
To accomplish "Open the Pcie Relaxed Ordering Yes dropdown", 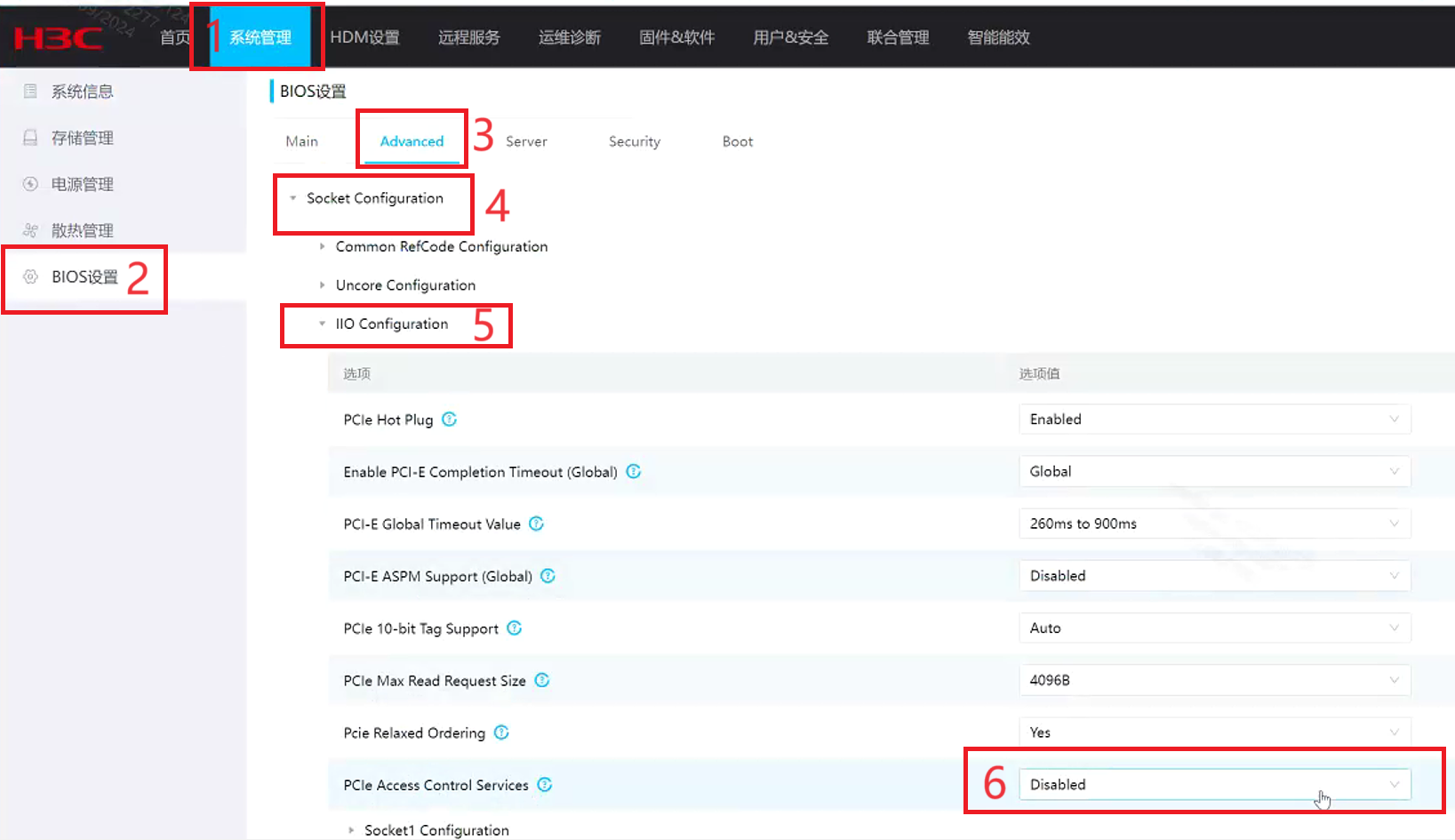I will pos(1214,732).
